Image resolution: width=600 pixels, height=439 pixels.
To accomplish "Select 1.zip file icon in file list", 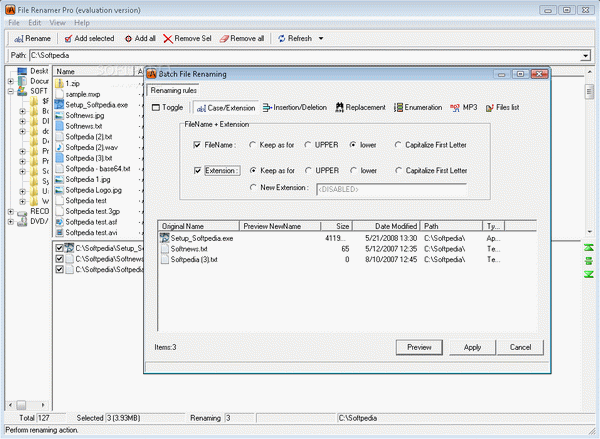I will click(x=59, y=83).
